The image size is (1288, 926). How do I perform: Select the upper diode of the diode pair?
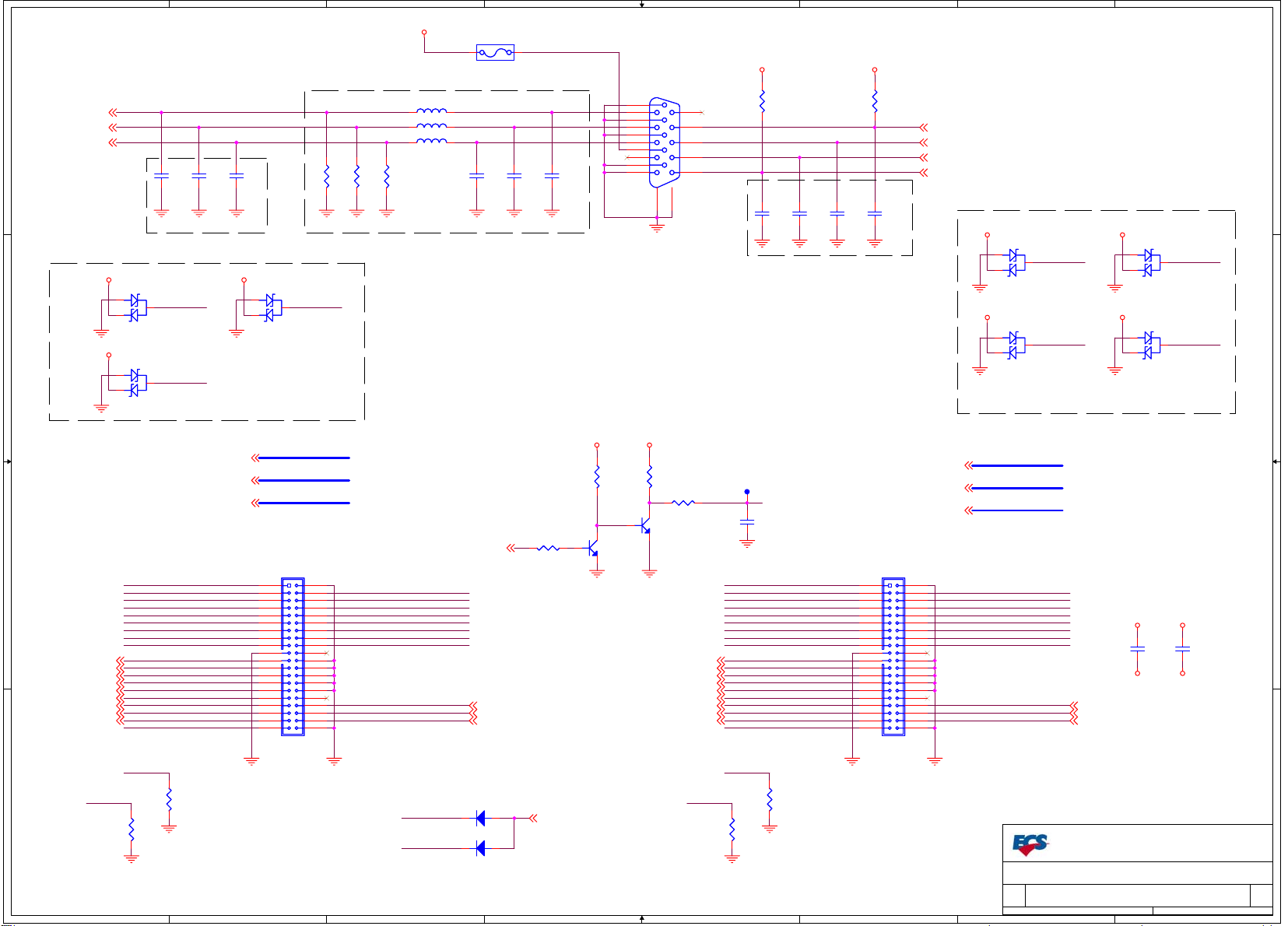(x=480, y=818)
